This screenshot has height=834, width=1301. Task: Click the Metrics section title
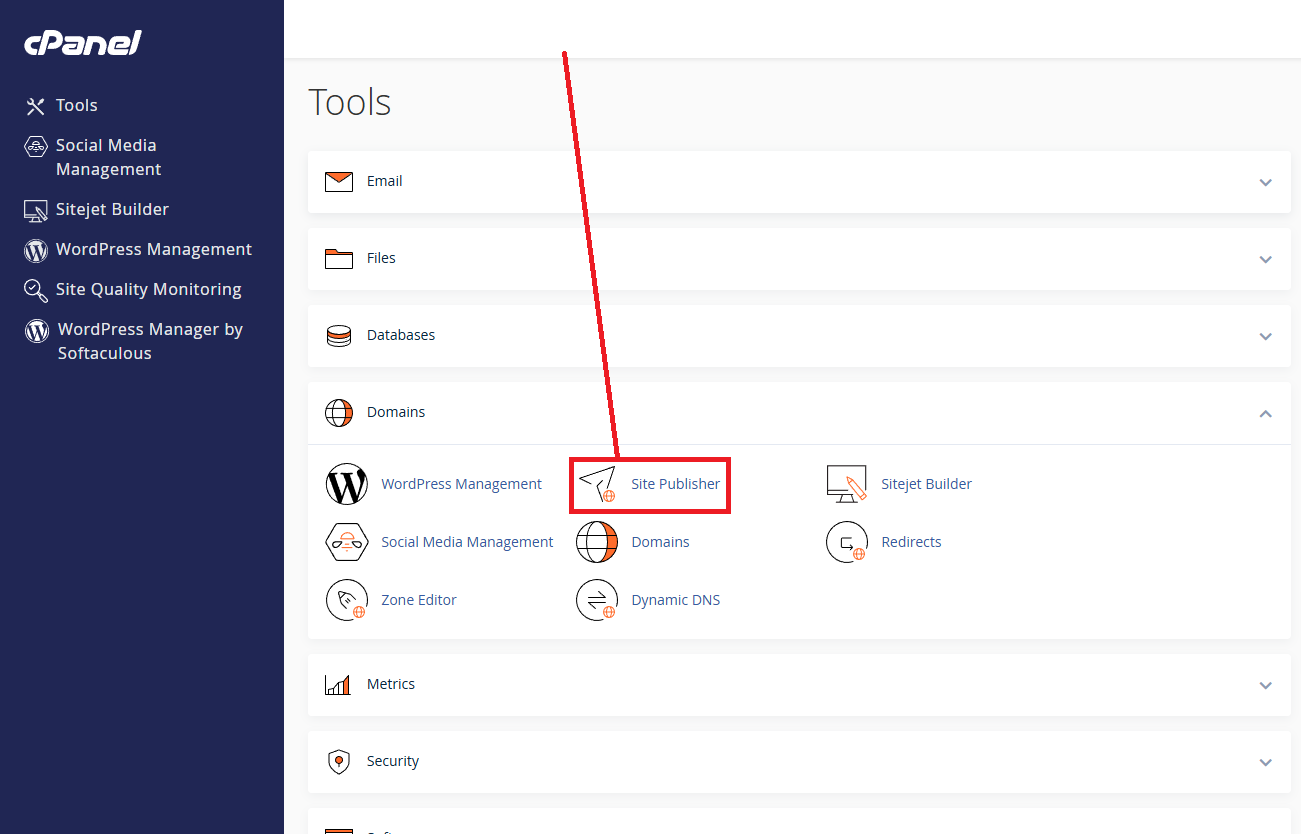click(x=391, y=684)
